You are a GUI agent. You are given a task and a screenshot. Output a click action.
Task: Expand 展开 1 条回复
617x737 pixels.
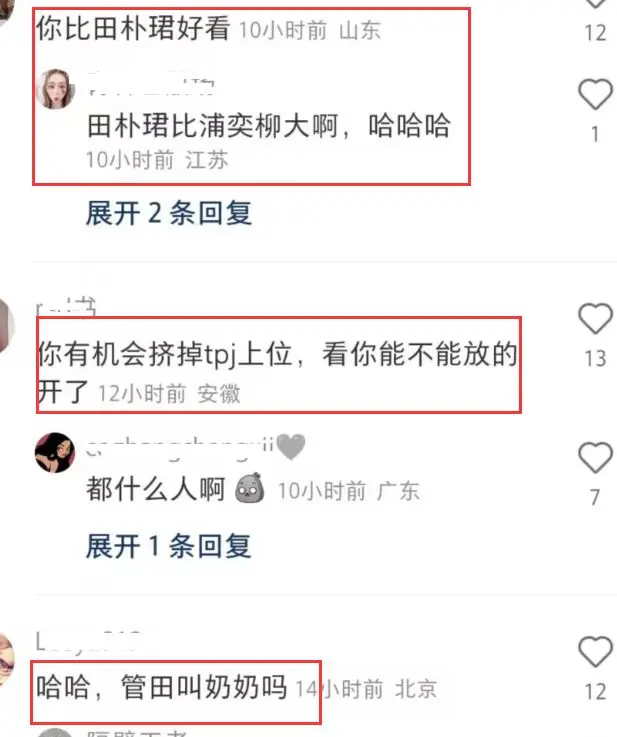pyautogui.click(x=169, y=546)
